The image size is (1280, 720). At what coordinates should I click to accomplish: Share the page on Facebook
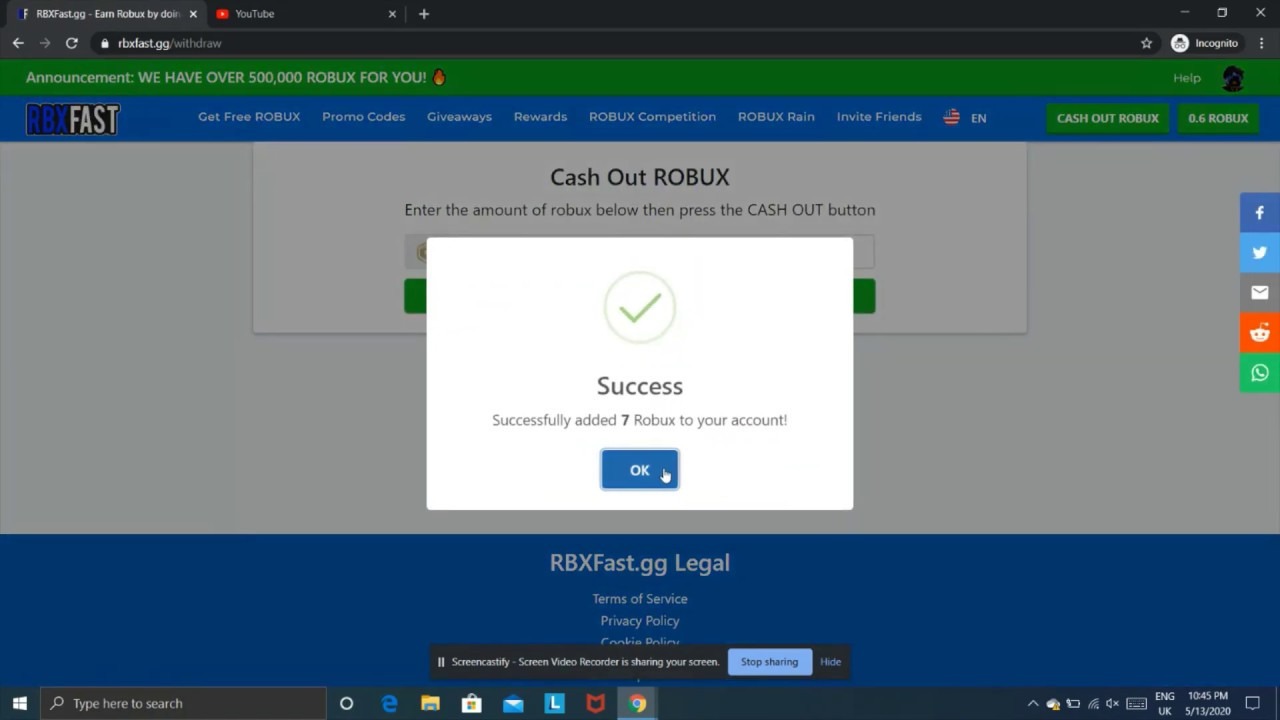click(x=1259, y=212)
